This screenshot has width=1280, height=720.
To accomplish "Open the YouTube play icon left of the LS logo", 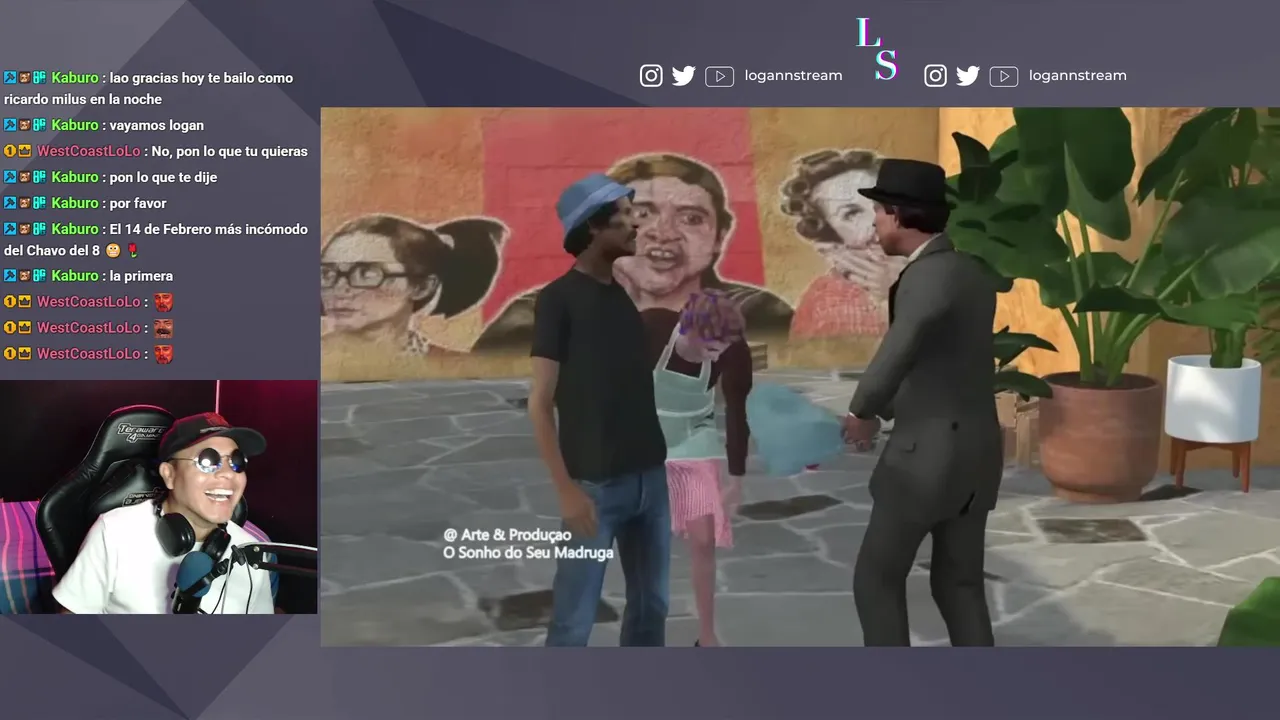I will [x=719, y=77].
